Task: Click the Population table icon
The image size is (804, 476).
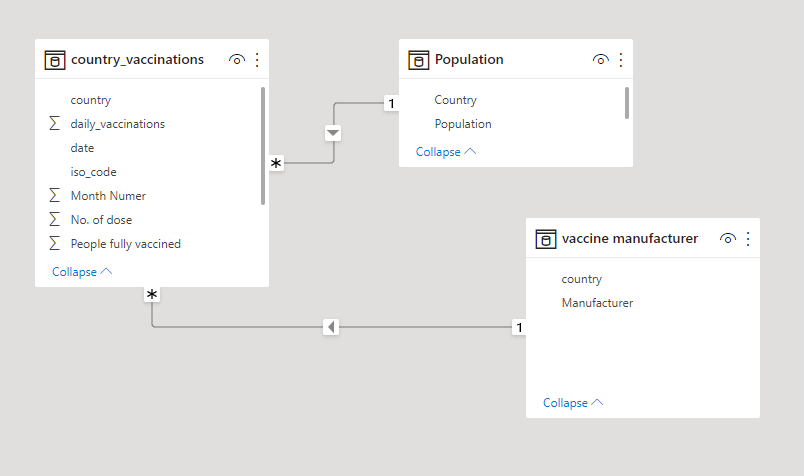Action: coord(418,60)
